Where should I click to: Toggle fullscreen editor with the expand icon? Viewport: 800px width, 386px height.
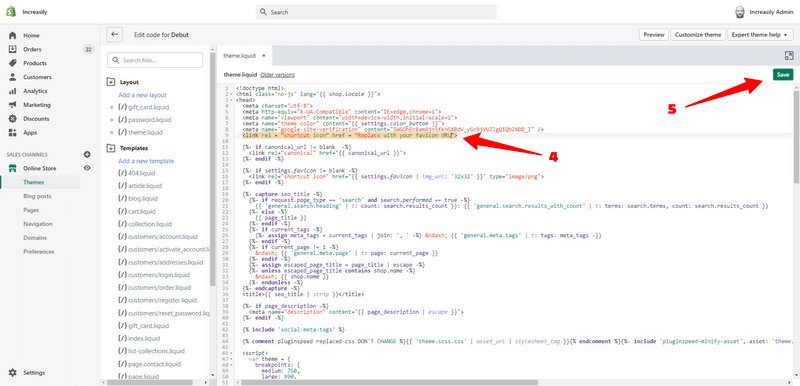789,56
